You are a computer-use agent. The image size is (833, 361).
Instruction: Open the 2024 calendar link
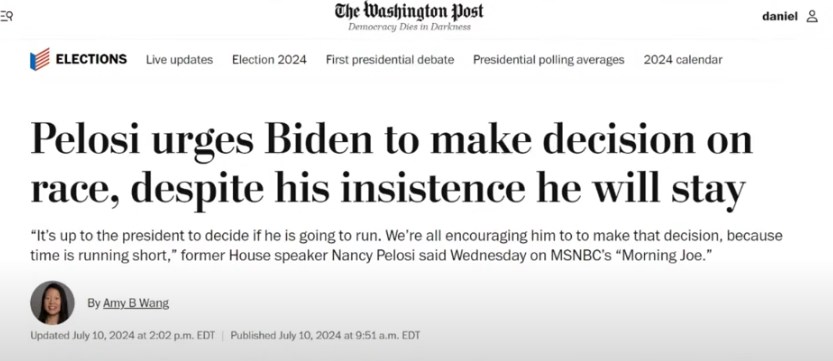(x=683, y=59)
